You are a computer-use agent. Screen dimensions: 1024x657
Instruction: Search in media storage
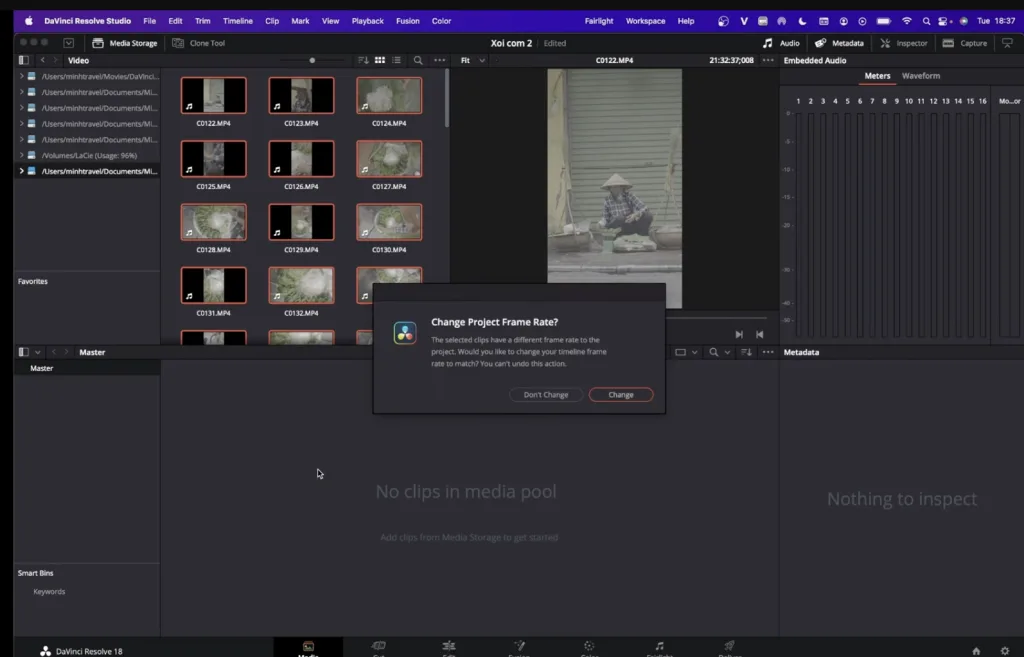(x=418, y=60)
